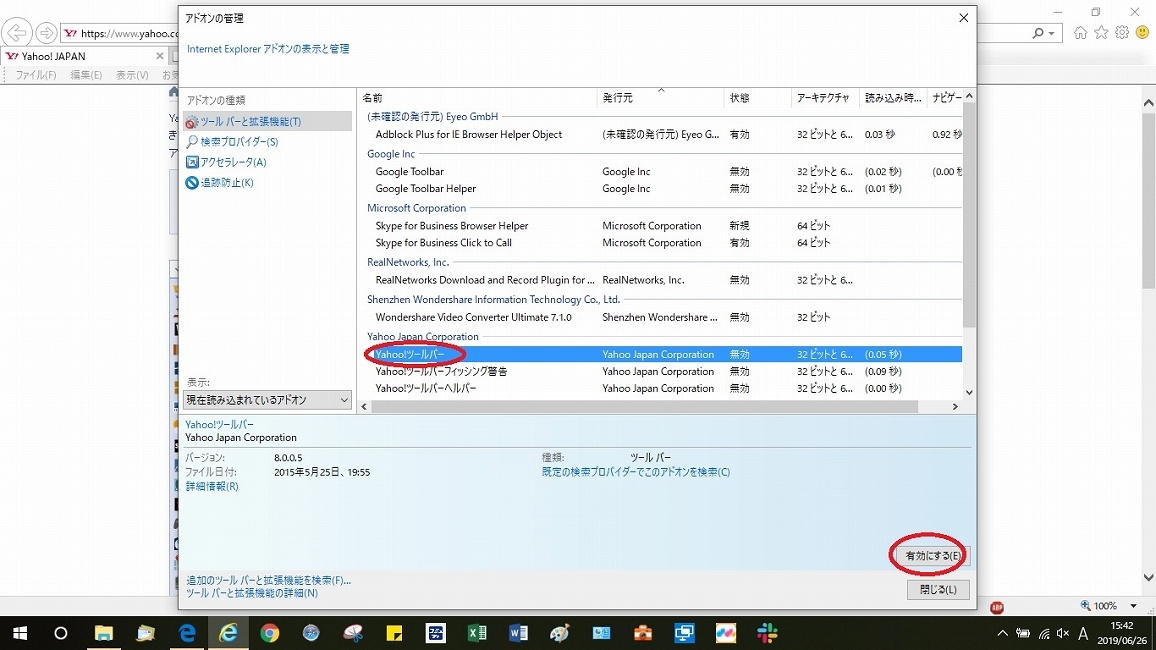
Task: Select 追跡防止(K) add-on type
Action: [220, 183]
